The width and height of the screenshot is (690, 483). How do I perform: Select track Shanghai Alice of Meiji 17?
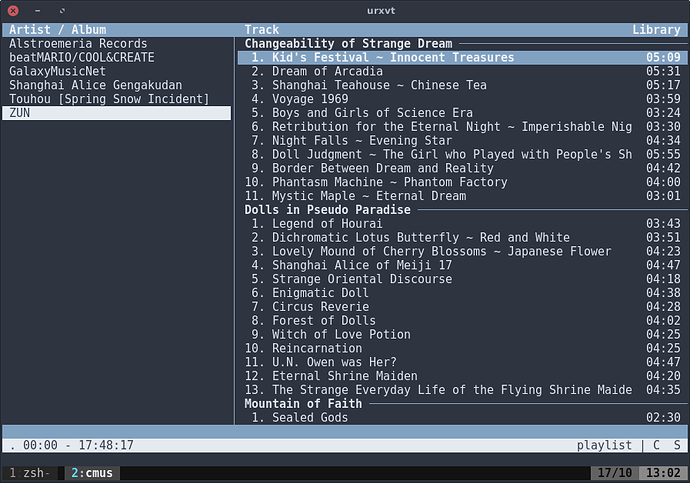462,265
